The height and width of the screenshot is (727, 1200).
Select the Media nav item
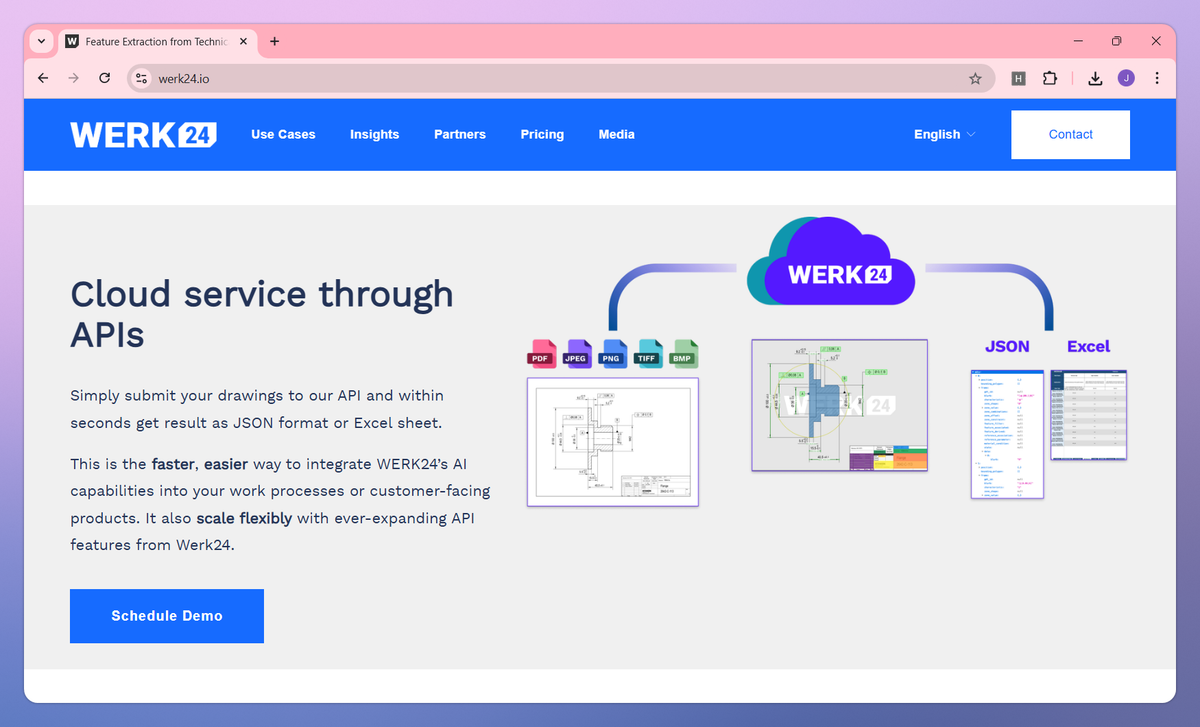tap(616, 134)
